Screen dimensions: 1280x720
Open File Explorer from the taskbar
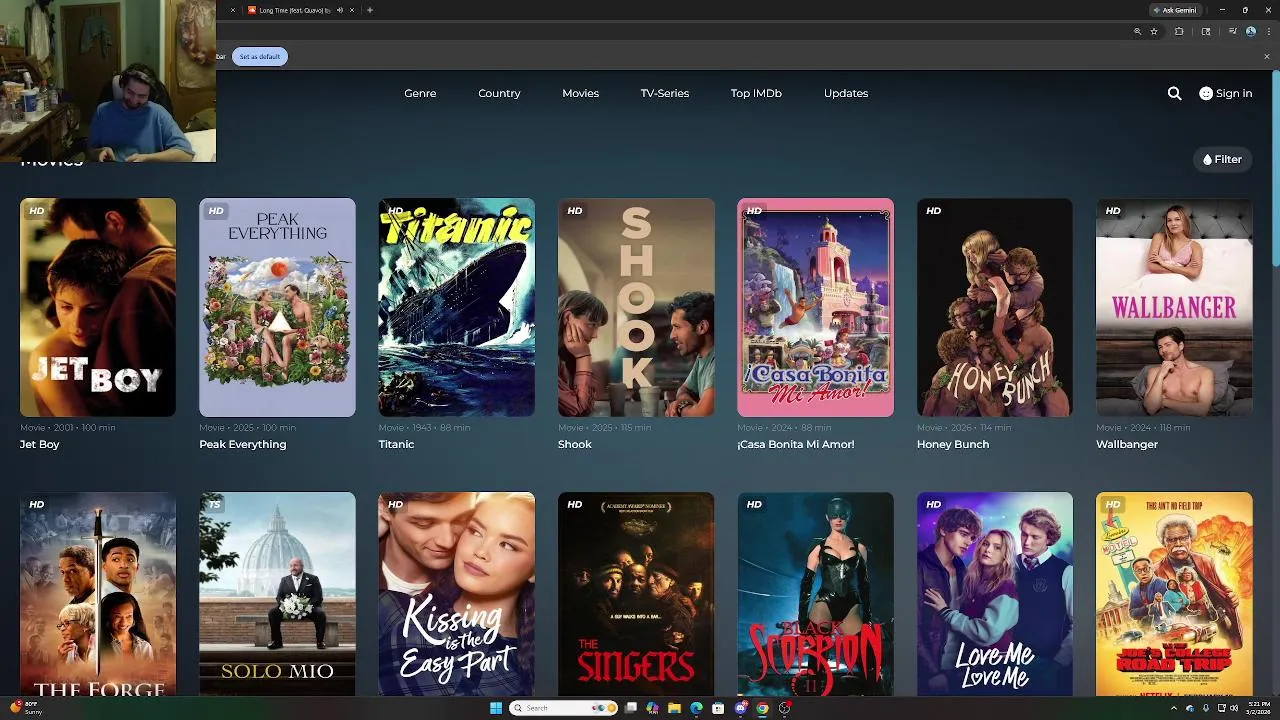675,708
